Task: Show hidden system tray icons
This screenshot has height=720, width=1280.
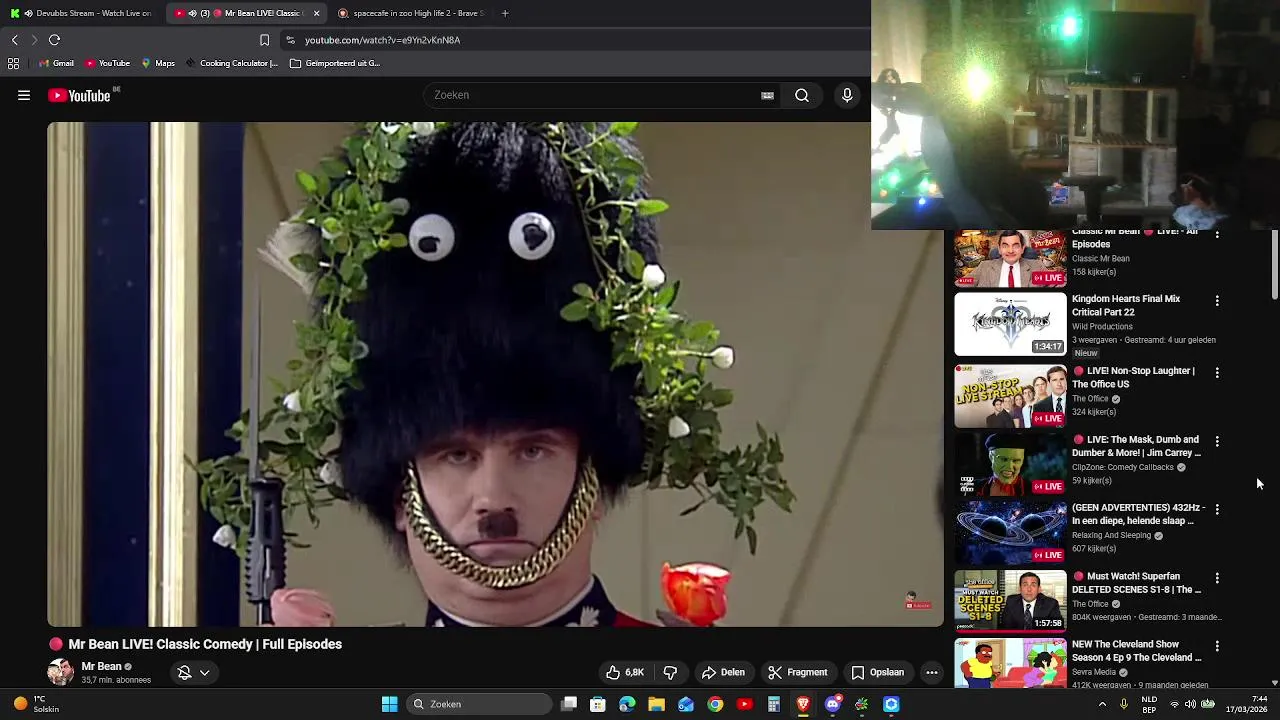Action: pyautogui.click(x=1102, y=704)
